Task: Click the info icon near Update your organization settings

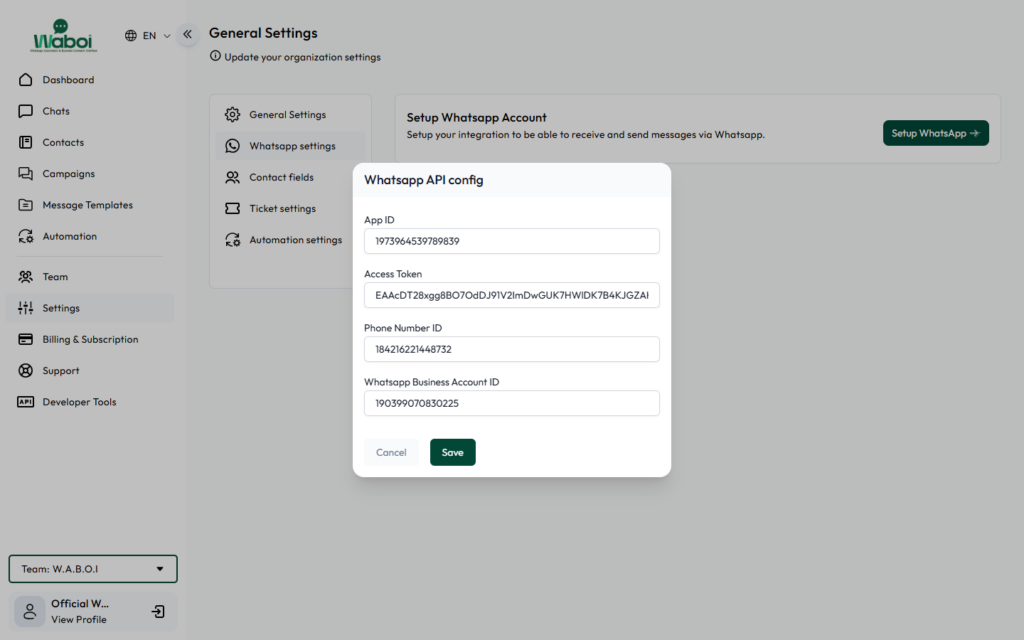Action: (x=215, y=56)
